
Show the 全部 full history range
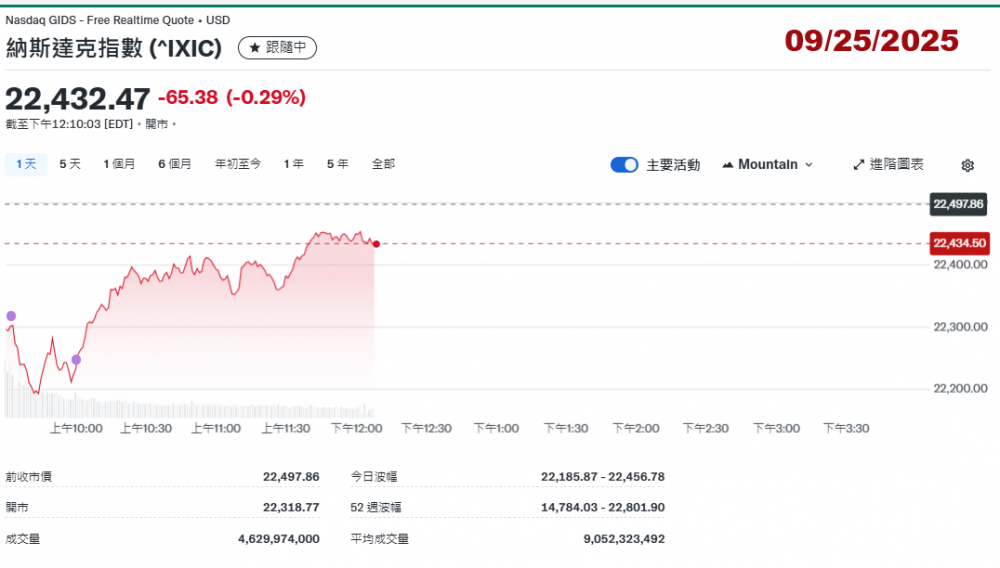pyautogui.click(x=383, y=164)
